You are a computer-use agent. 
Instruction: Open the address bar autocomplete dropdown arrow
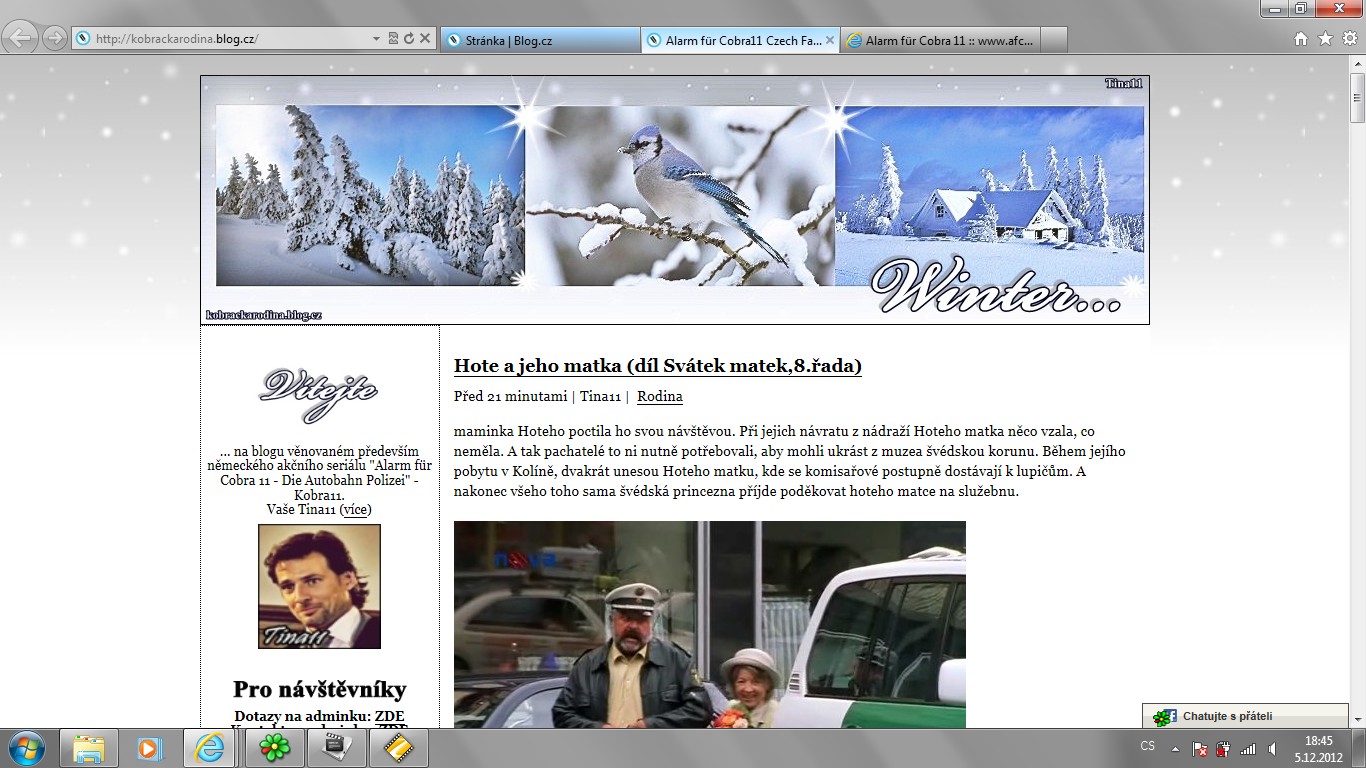pyautogui.click(x=376, y=39)
